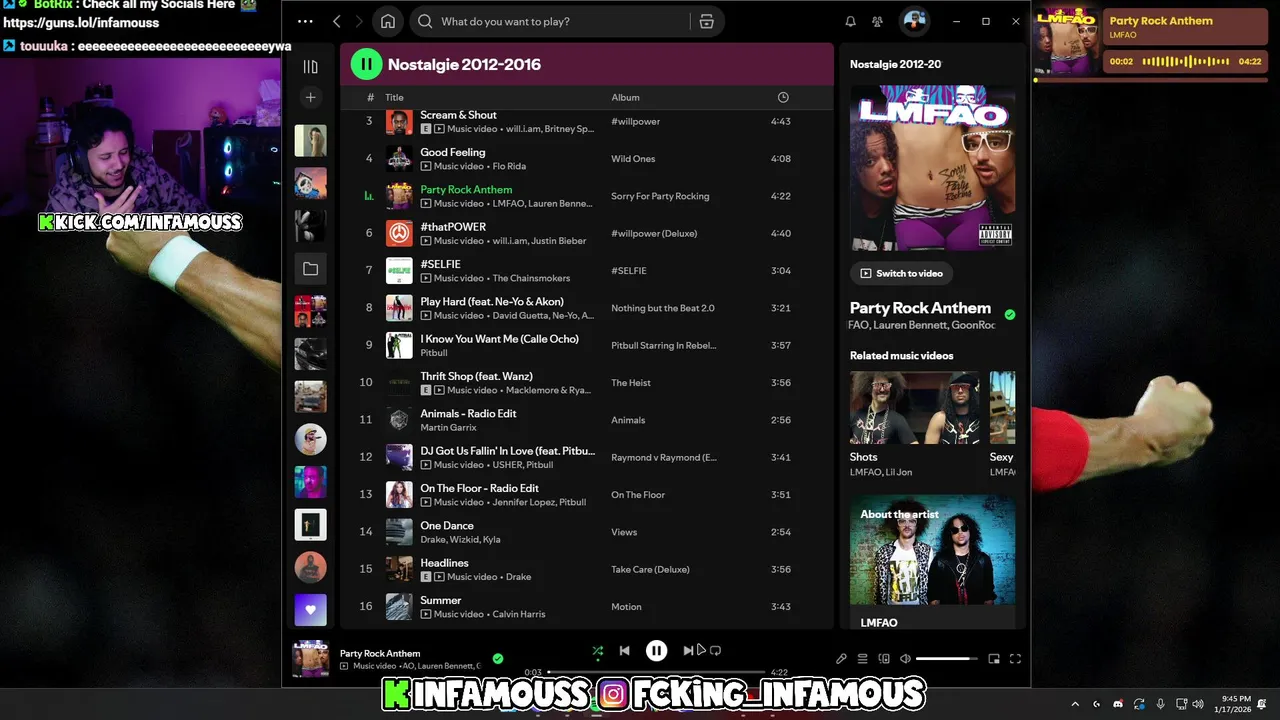Sort tracks by the duration clock column
Image resolution: width=1280 pixels, height=720 pixels.
tap(783, 97)
